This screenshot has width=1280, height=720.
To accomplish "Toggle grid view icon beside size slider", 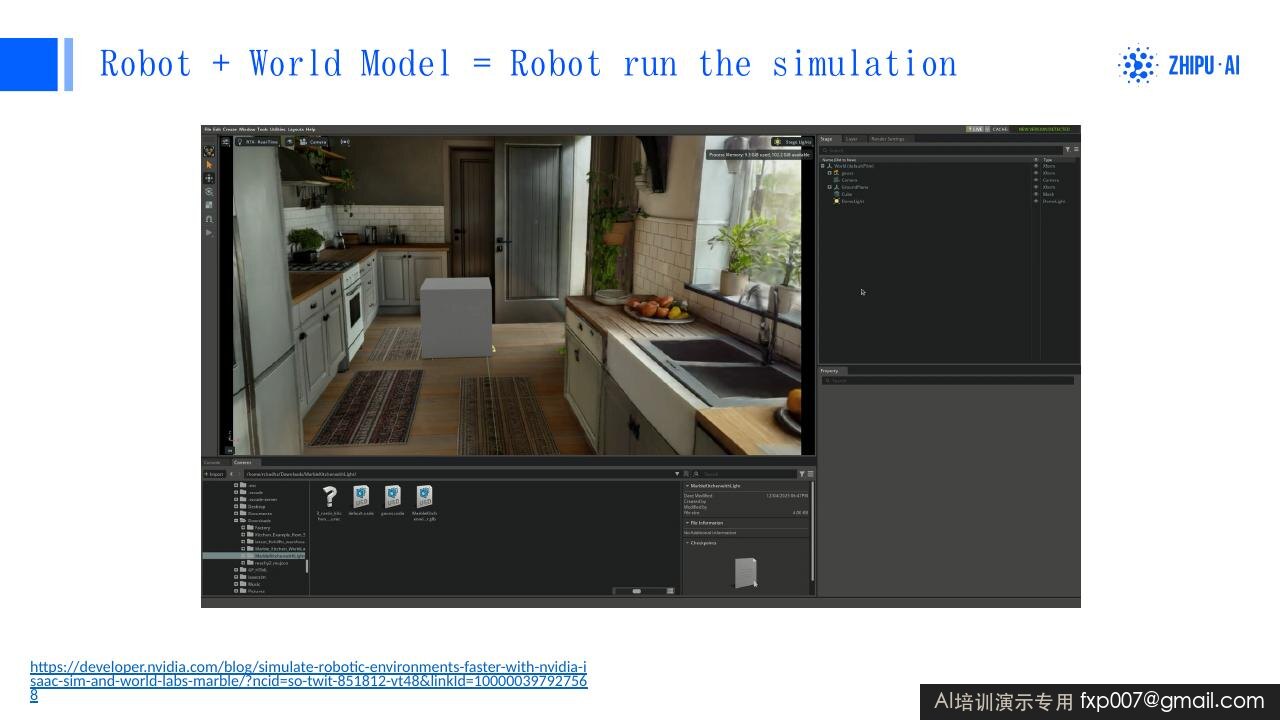I will [x=670, y=591].
